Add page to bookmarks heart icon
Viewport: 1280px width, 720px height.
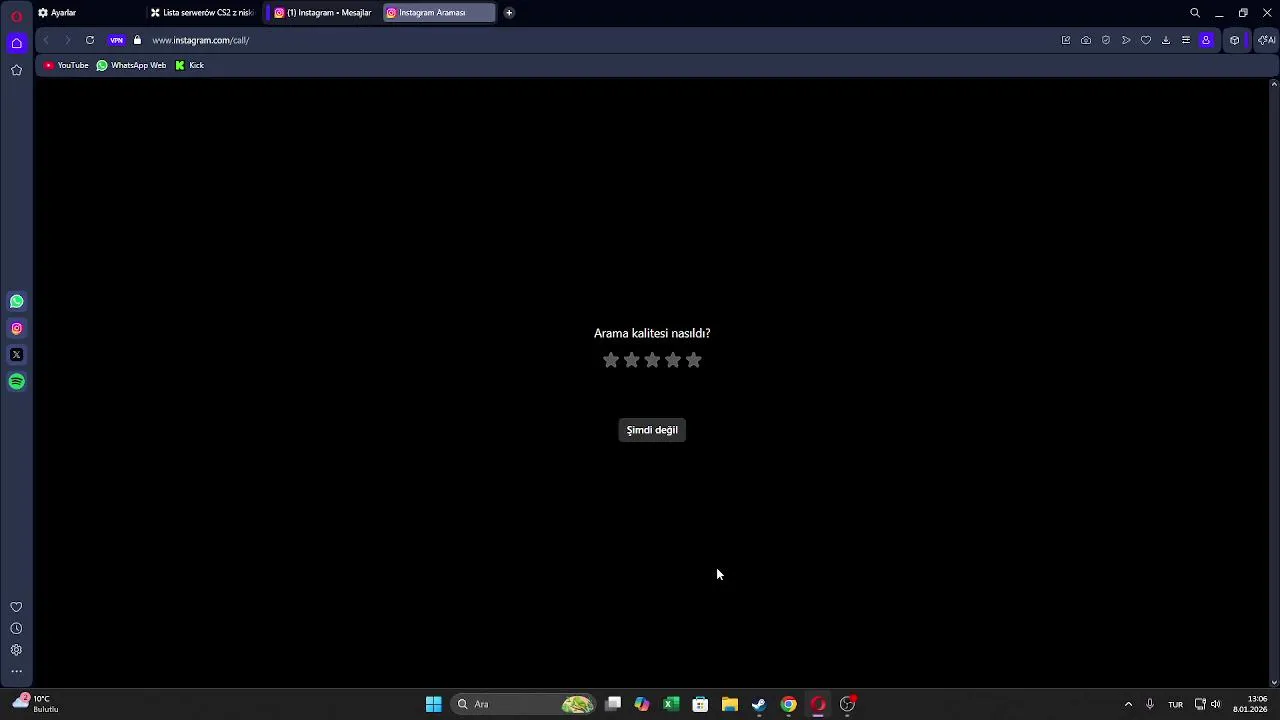click(1146, 40)
